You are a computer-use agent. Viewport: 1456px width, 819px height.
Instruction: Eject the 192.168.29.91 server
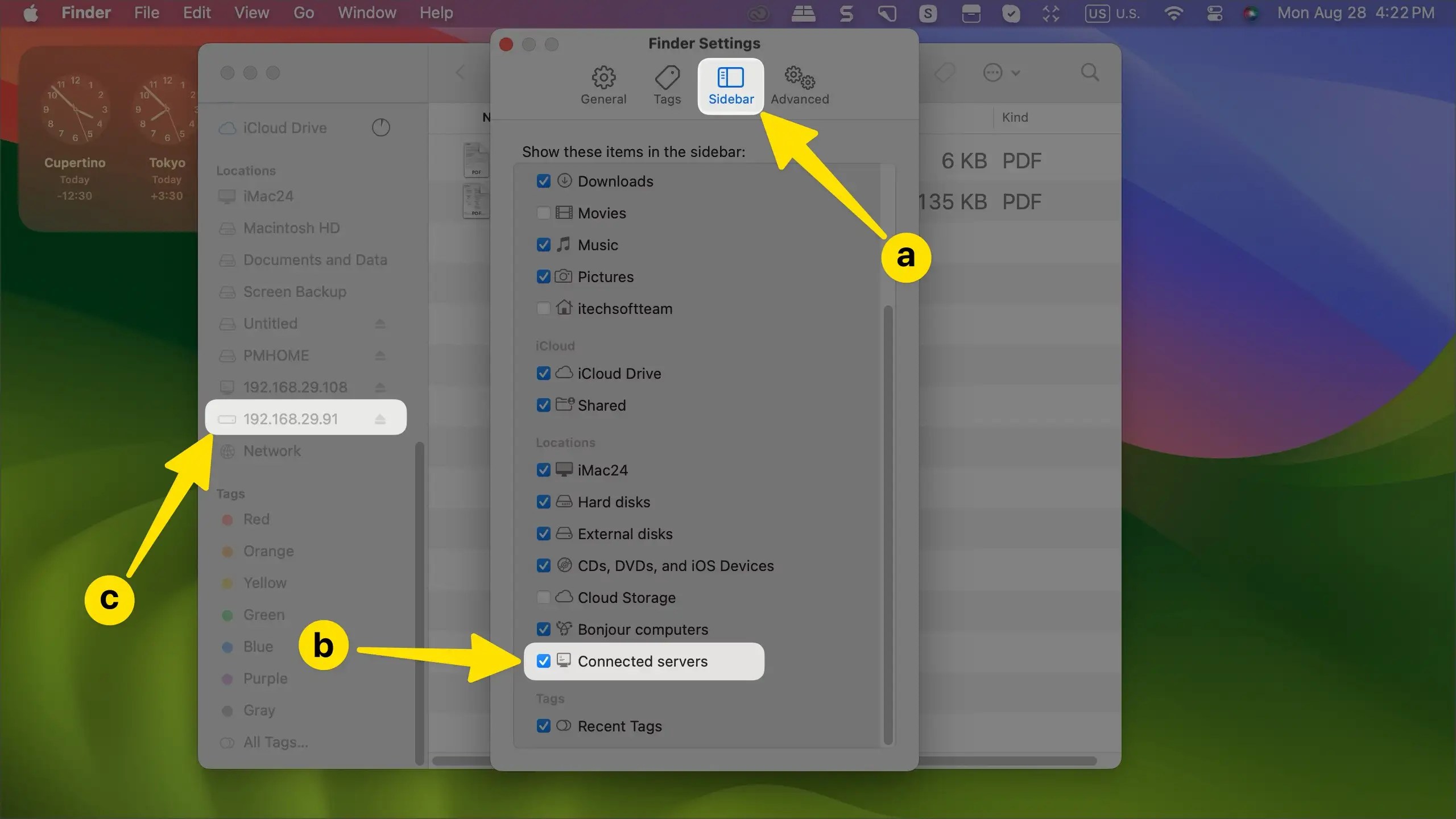click(379, 419)
